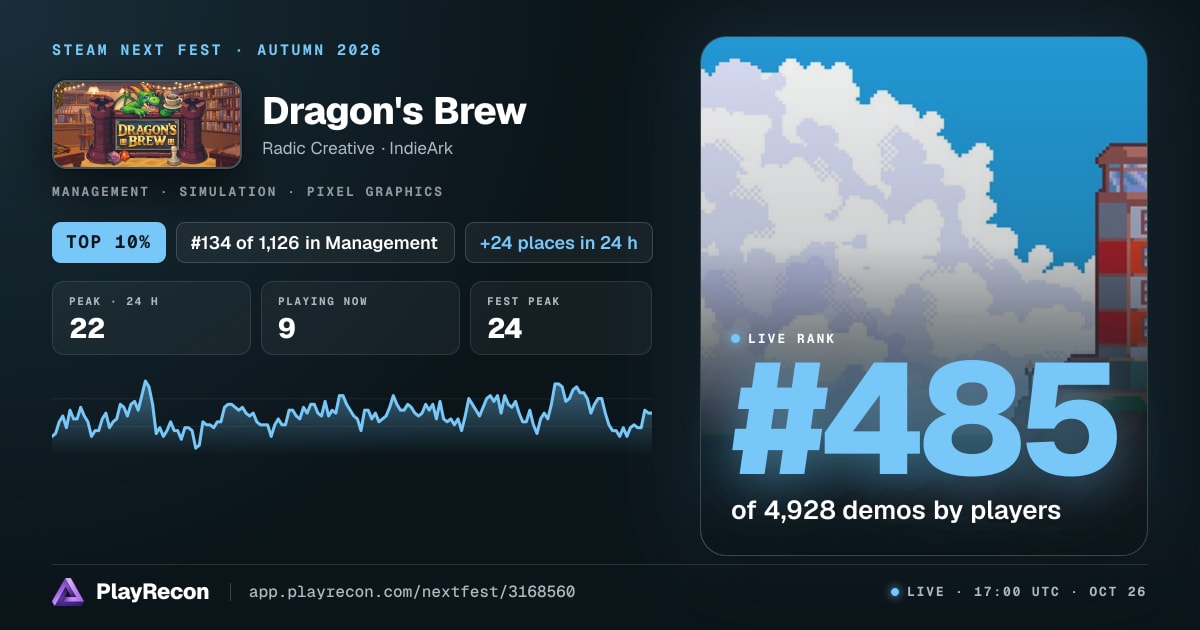Click the Dragon's Brew title
This screenshot has height=630, width=1200.
coord(394,111)
